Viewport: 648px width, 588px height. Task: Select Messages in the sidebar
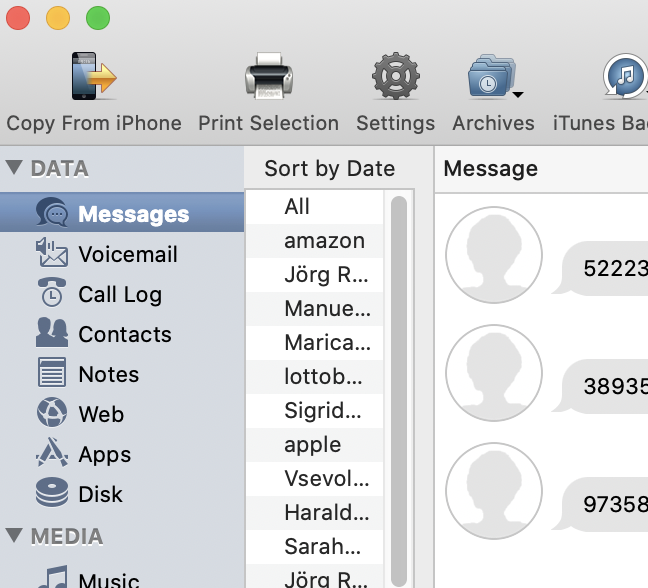(122, 212)
